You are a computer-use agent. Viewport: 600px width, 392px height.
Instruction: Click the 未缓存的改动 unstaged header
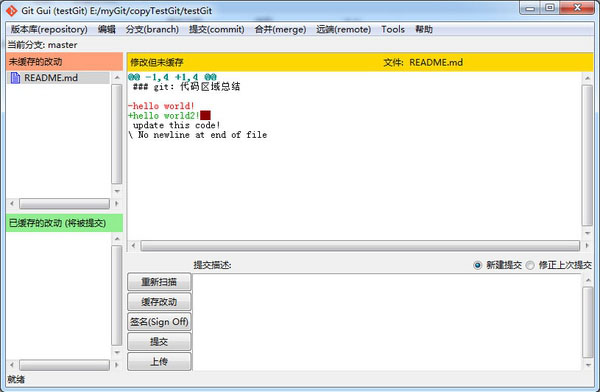(x=64, y=62)
